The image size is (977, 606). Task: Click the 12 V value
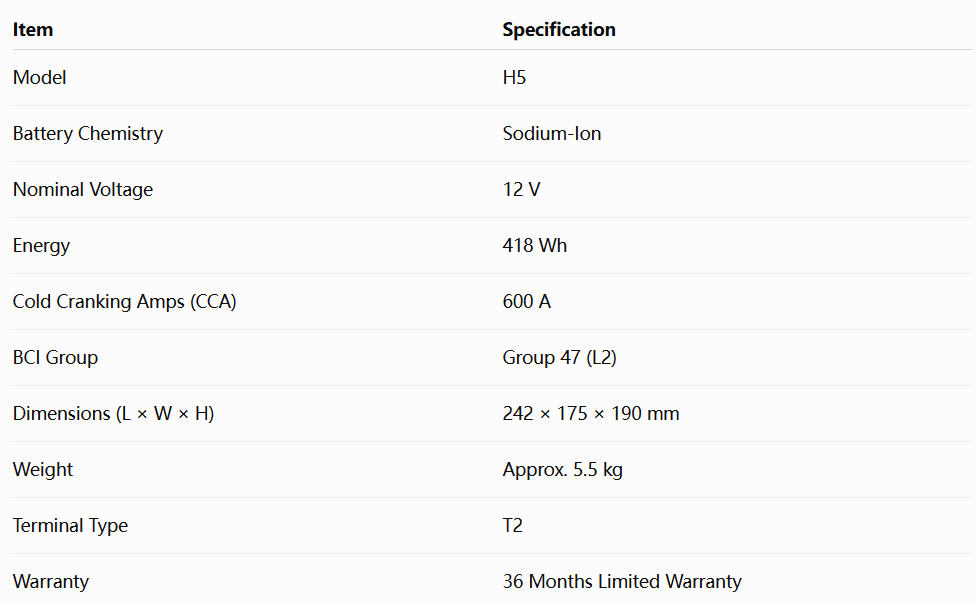(522, 189)
